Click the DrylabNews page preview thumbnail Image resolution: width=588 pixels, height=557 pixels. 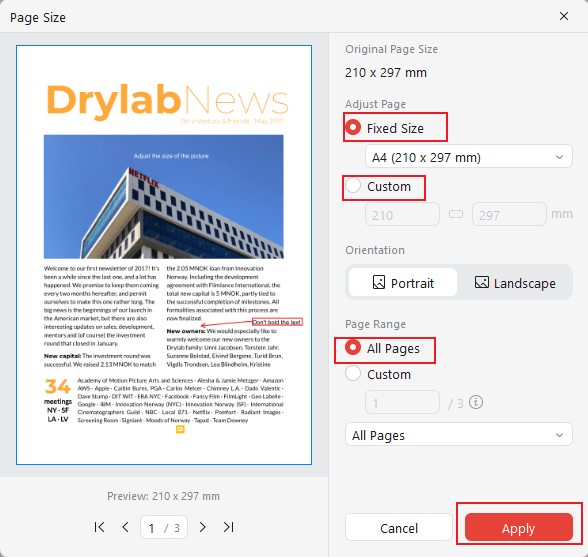[164, 255]
